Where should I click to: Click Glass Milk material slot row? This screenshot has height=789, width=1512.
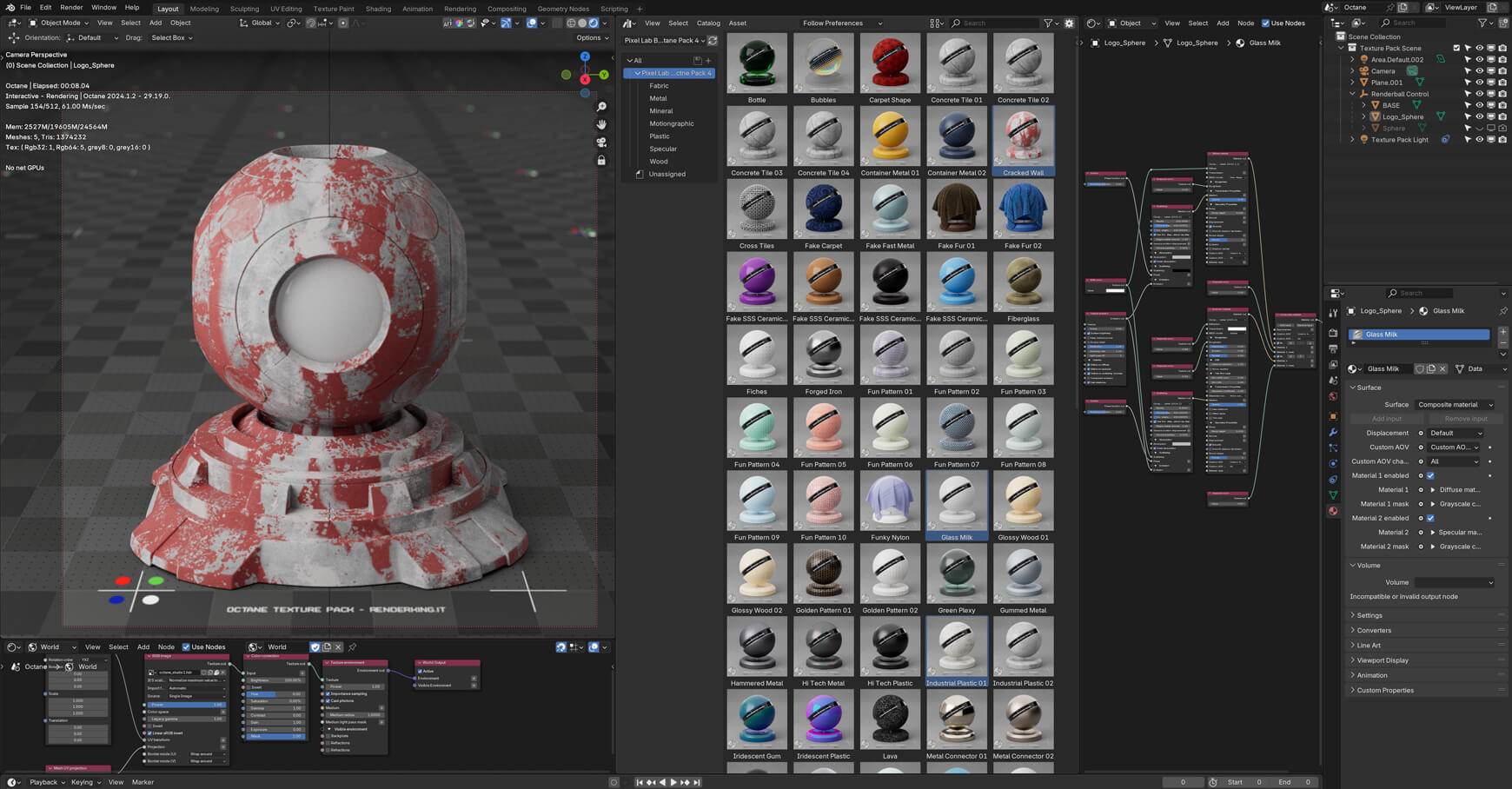coord(1419,335)
